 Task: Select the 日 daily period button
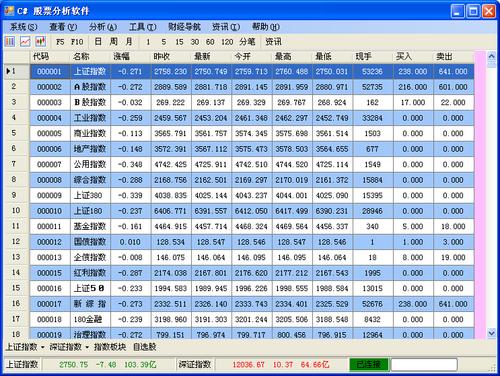[98, 42]
